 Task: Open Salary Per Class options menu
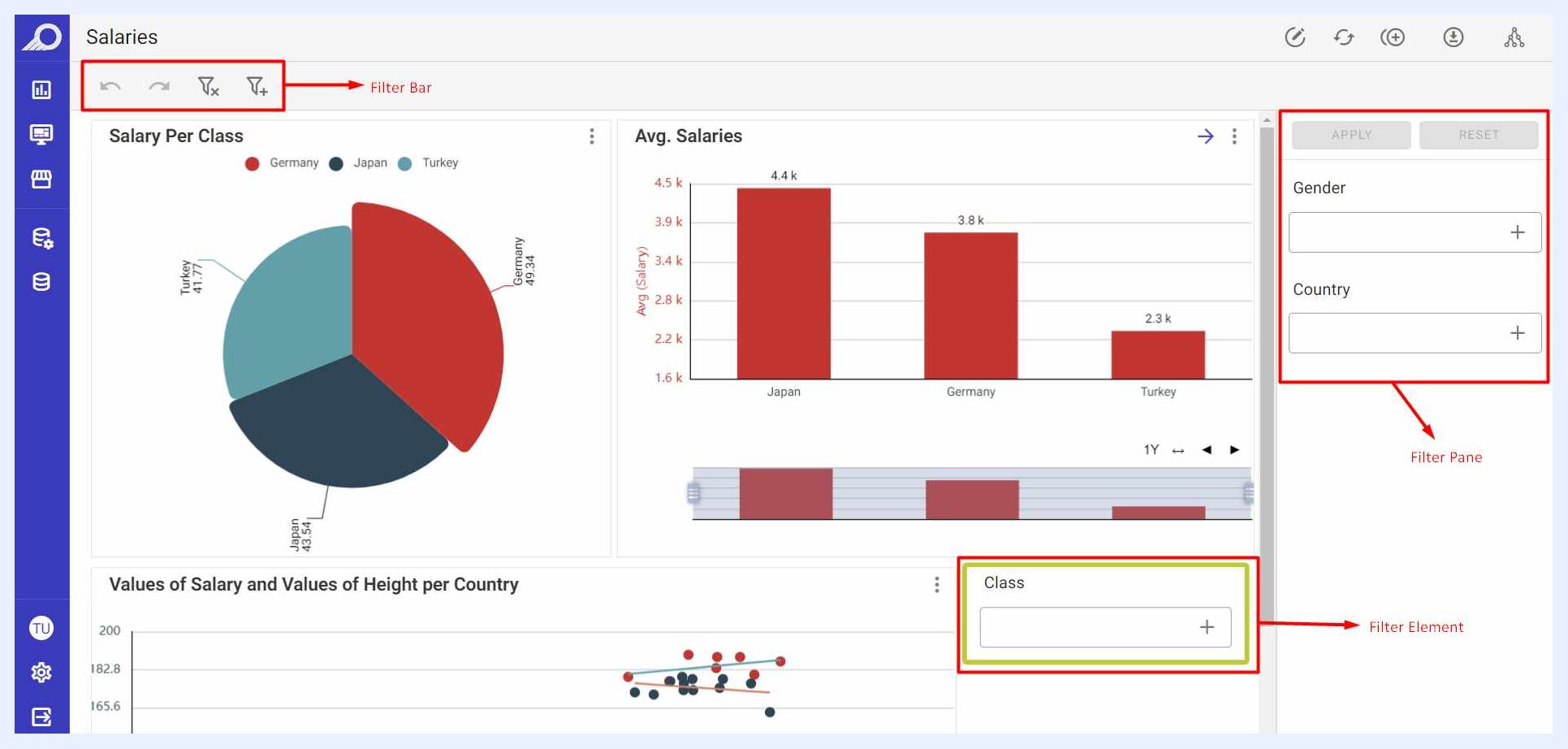592,136
